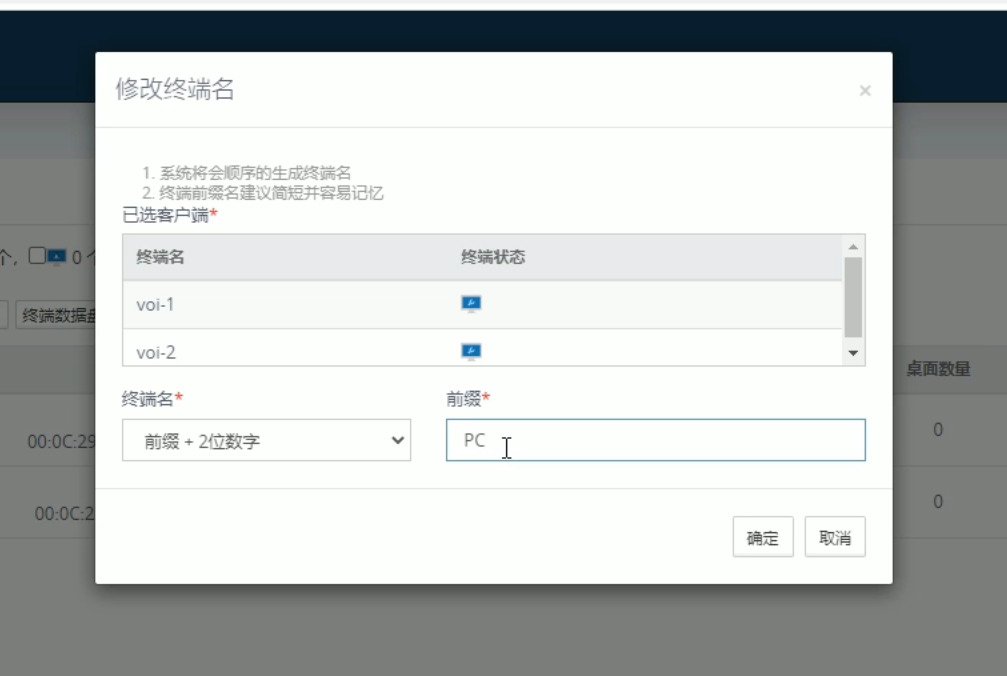The image size is (1007, 676).
Task: Confirm changes with the 确定 button
Action: 762,537
